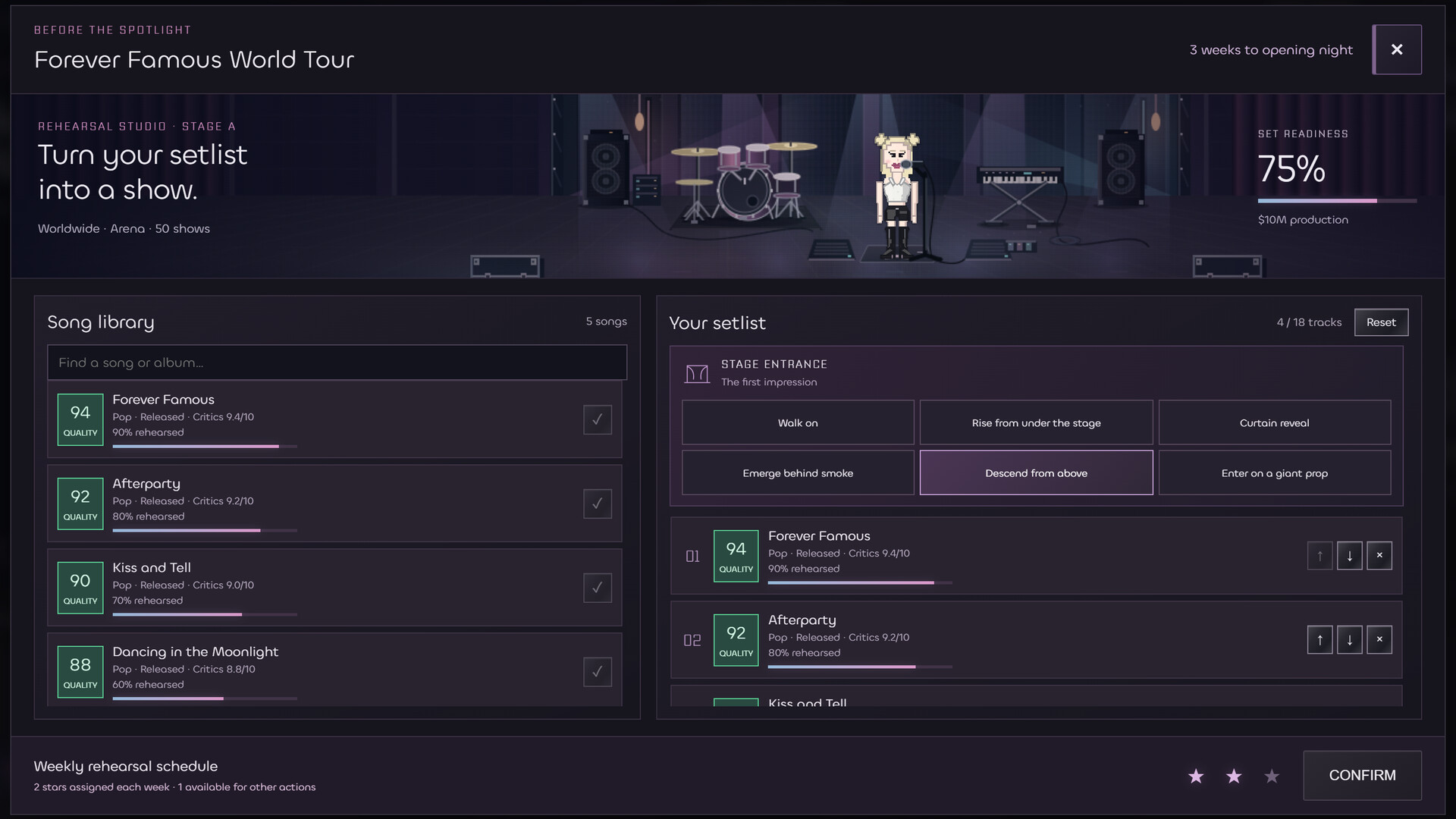The image size is (1456, 819).
Task: Click the stage entrance curtain icon
Action: click(697, 374)
